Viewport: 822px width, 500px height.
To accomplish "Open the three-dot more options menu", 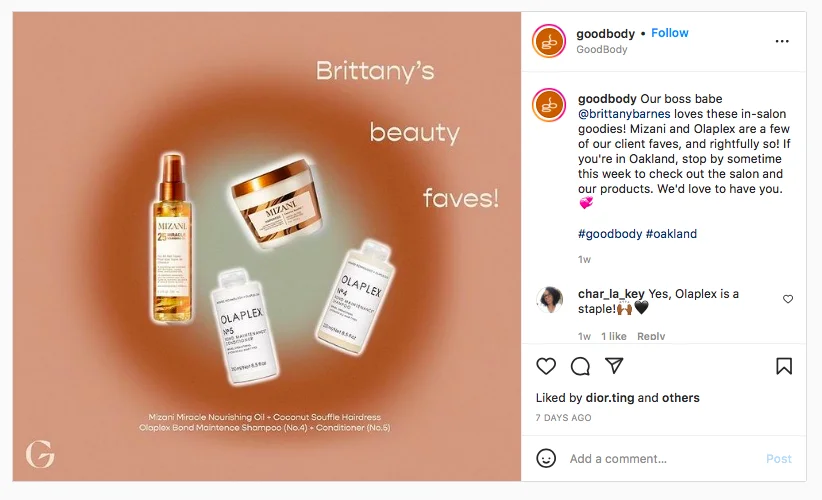I will pyautogui.click(x=782, y=41).
